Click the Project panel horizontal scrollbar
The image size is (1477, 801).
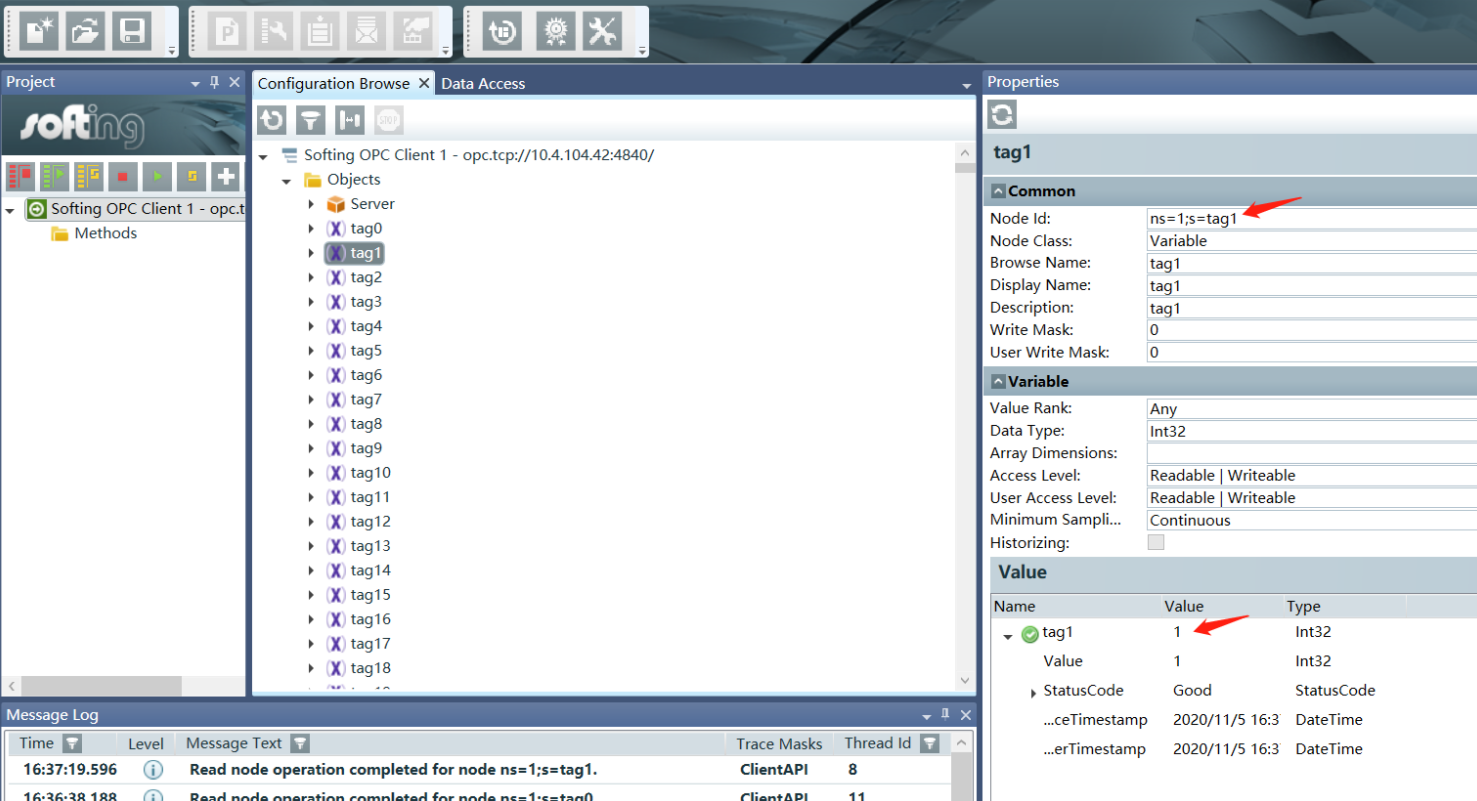(x=100, y=686)
